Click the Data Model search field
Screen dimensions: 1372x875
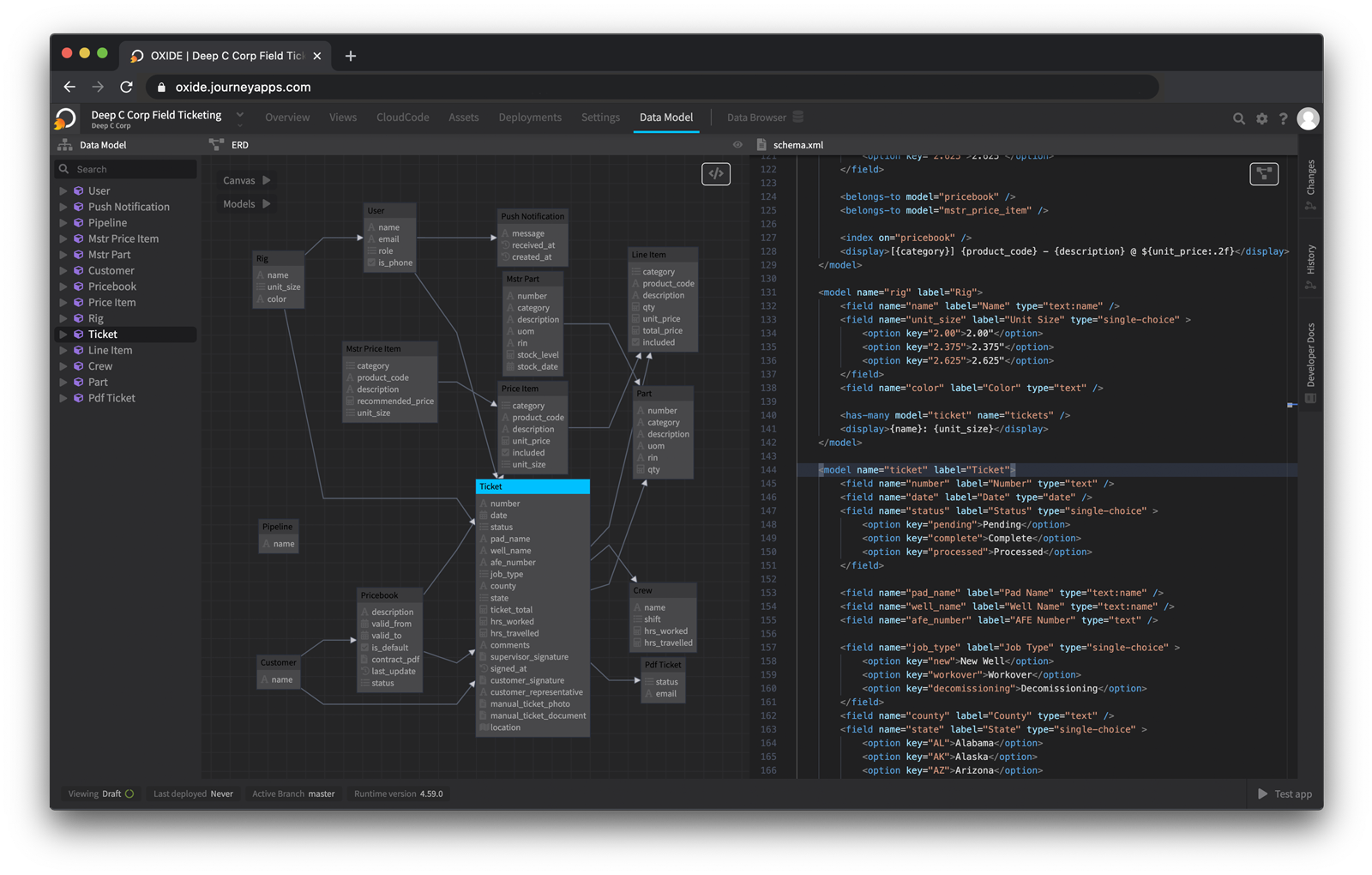point(129,169)
